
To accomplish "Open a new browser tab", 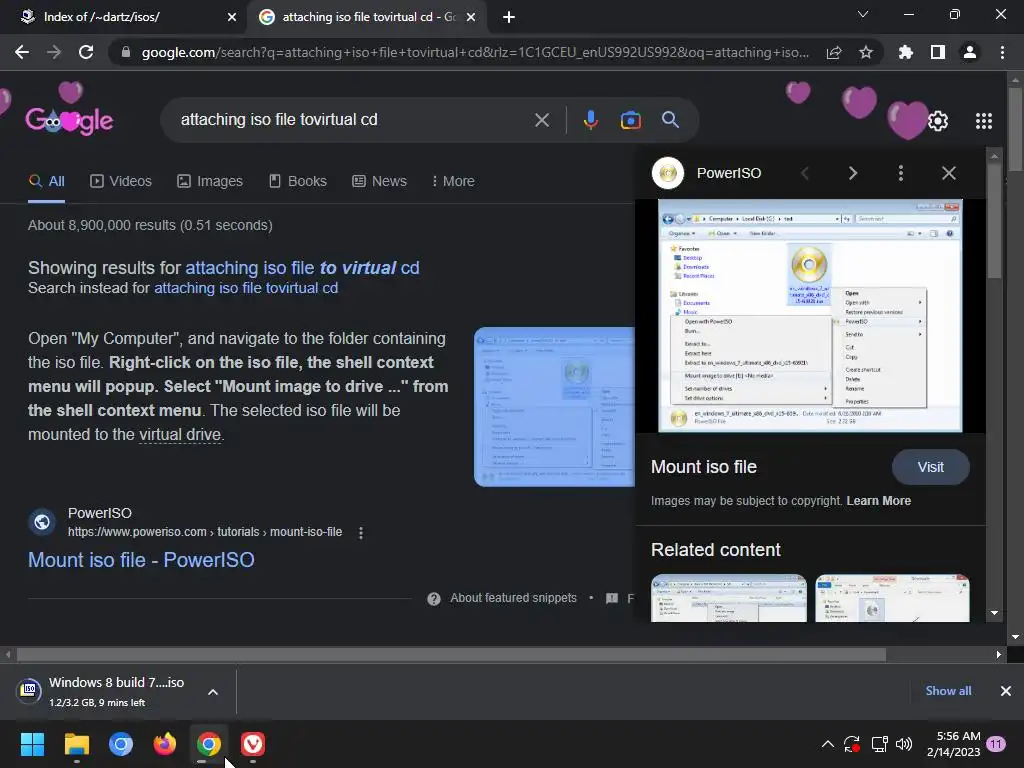I will [509, 17].
